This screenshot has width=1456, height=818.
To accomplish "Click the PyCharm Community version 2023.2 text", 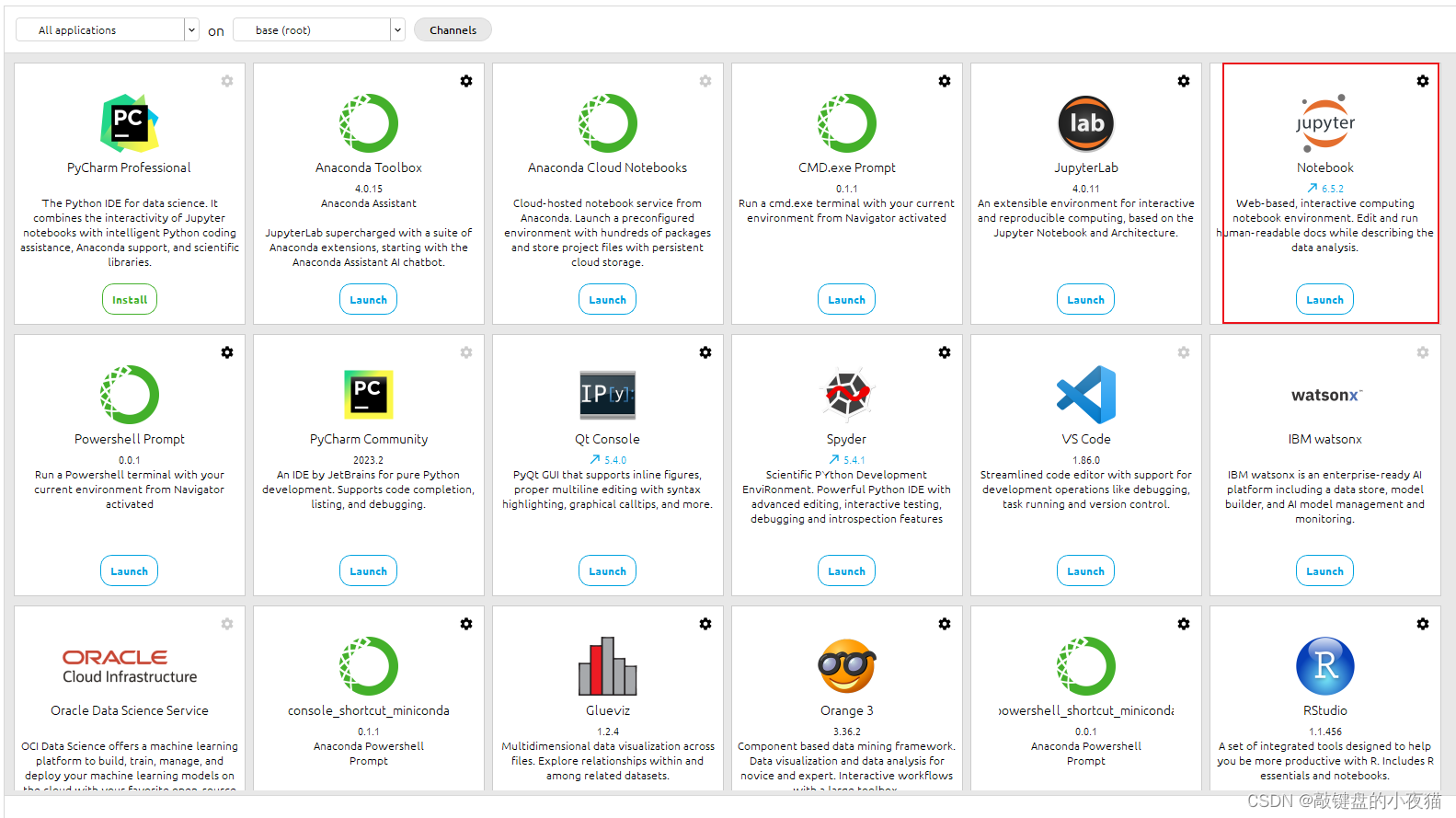I will pos(369,460).
